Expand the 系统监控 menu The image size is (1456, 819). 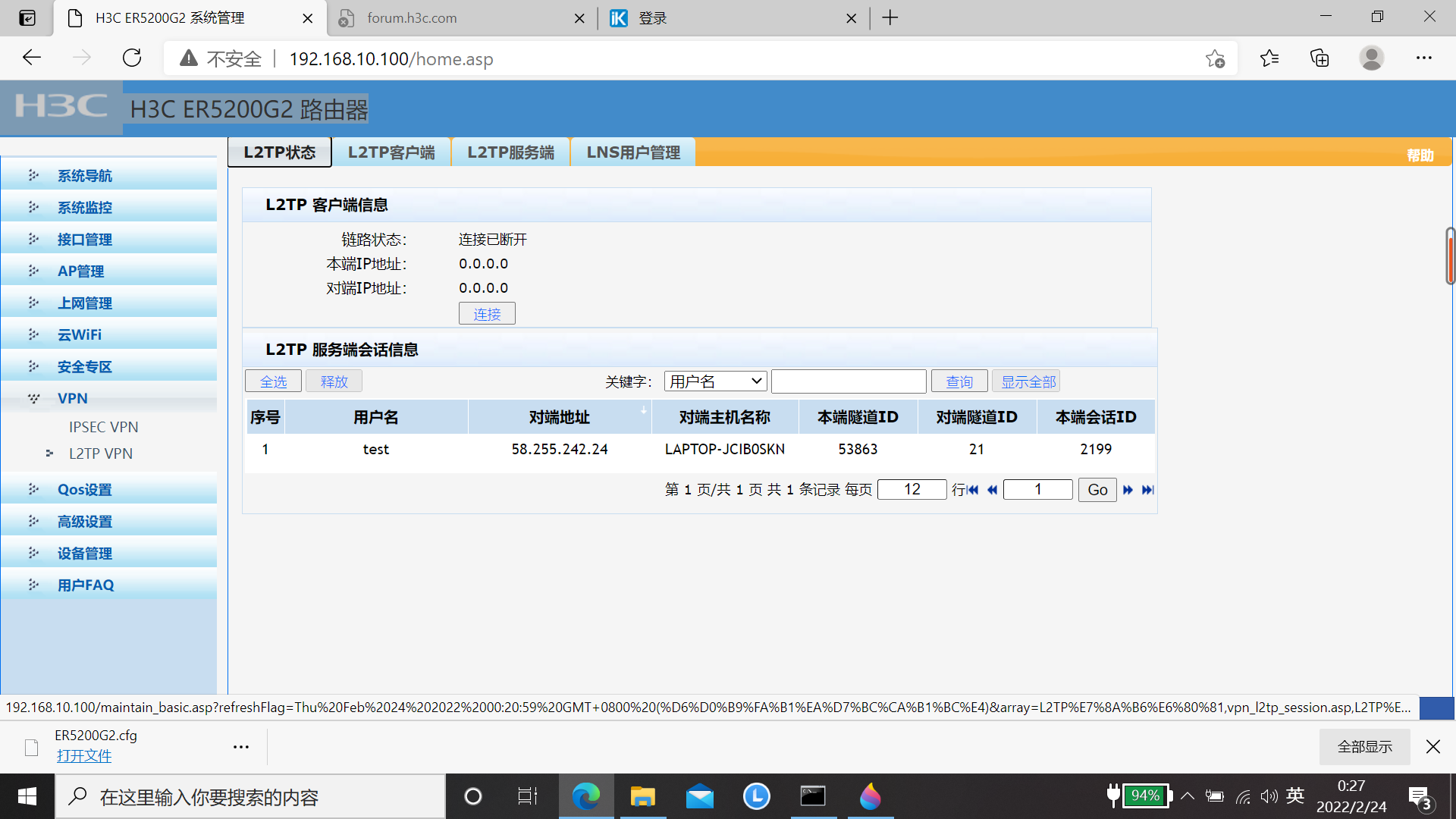pos(85,207)
